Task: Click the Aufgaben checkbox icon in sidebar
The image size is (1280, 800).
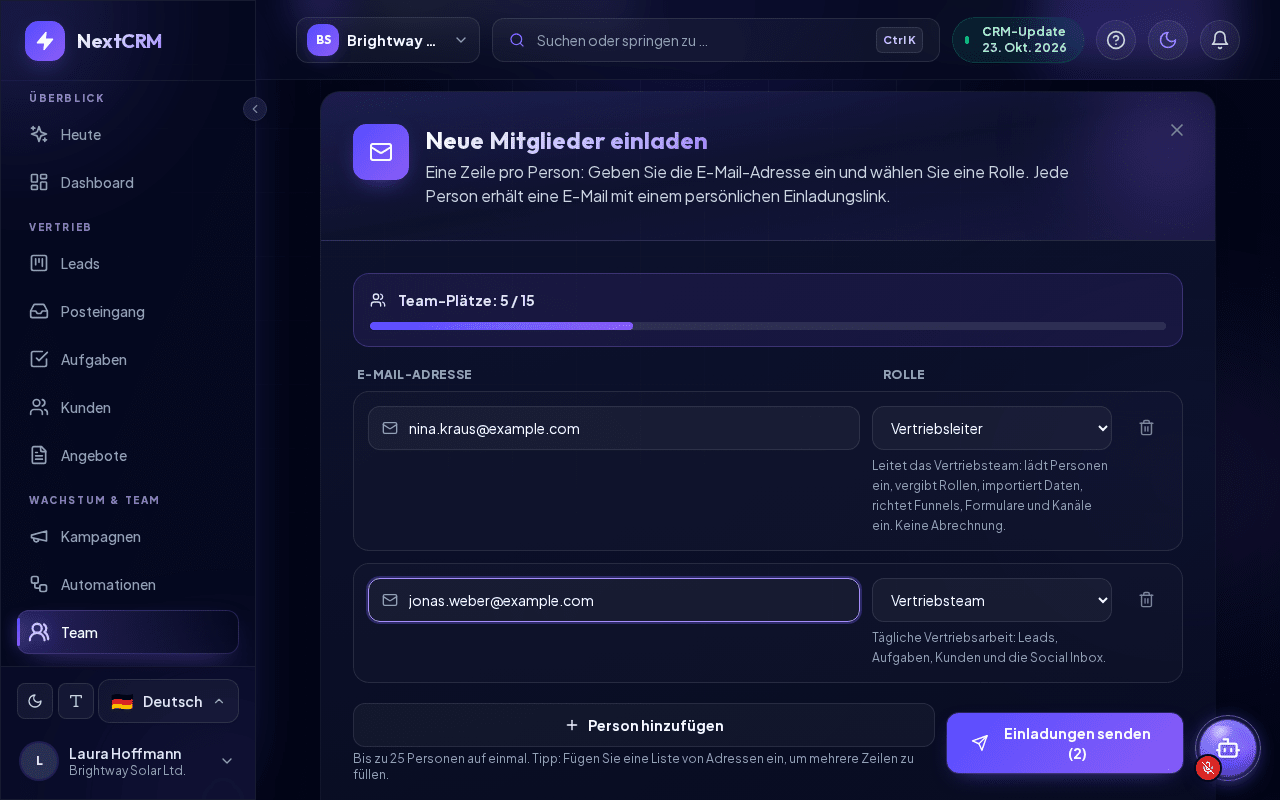Action: click(39, 359)
